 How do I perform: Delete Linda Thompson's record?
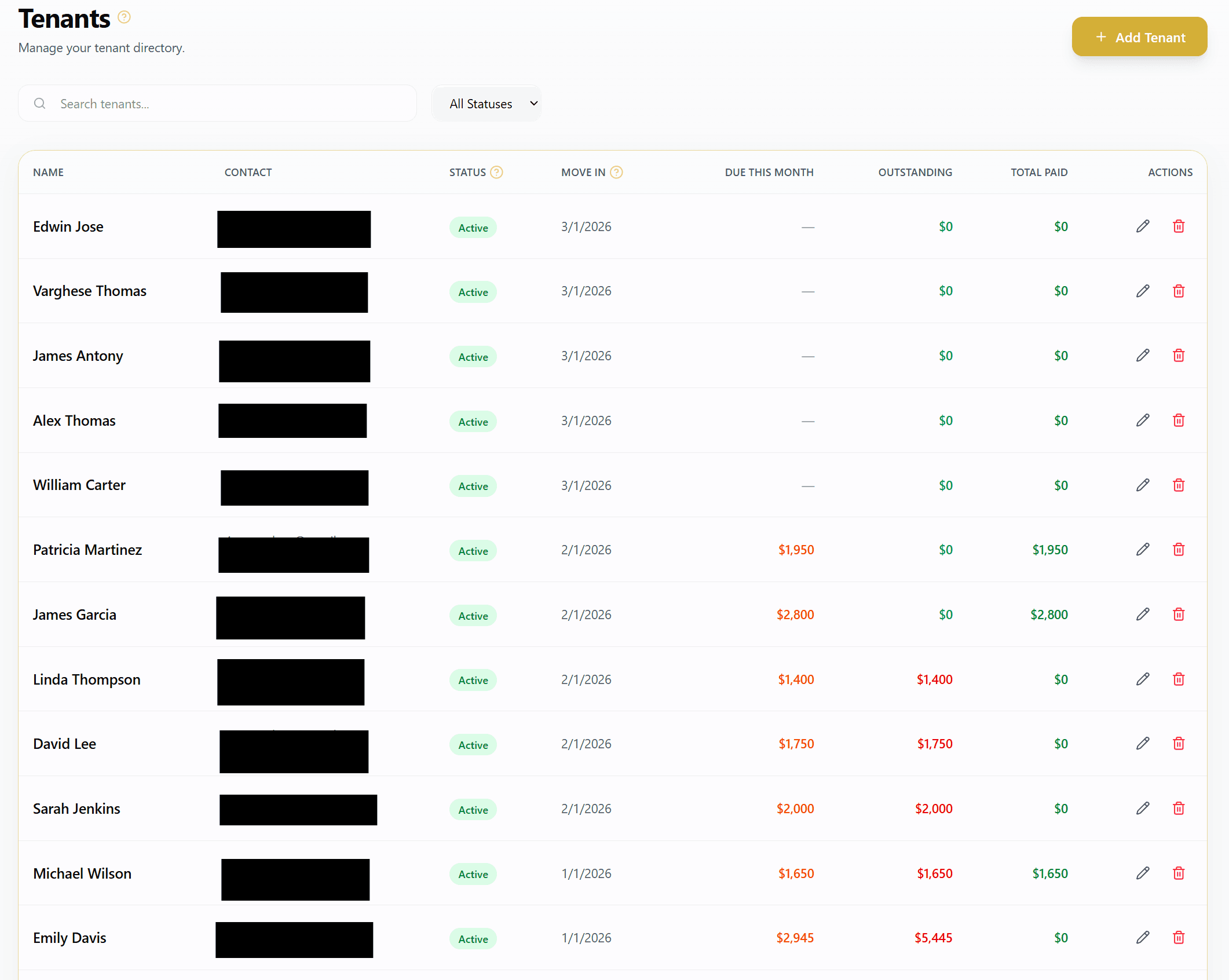(1179, 679)
